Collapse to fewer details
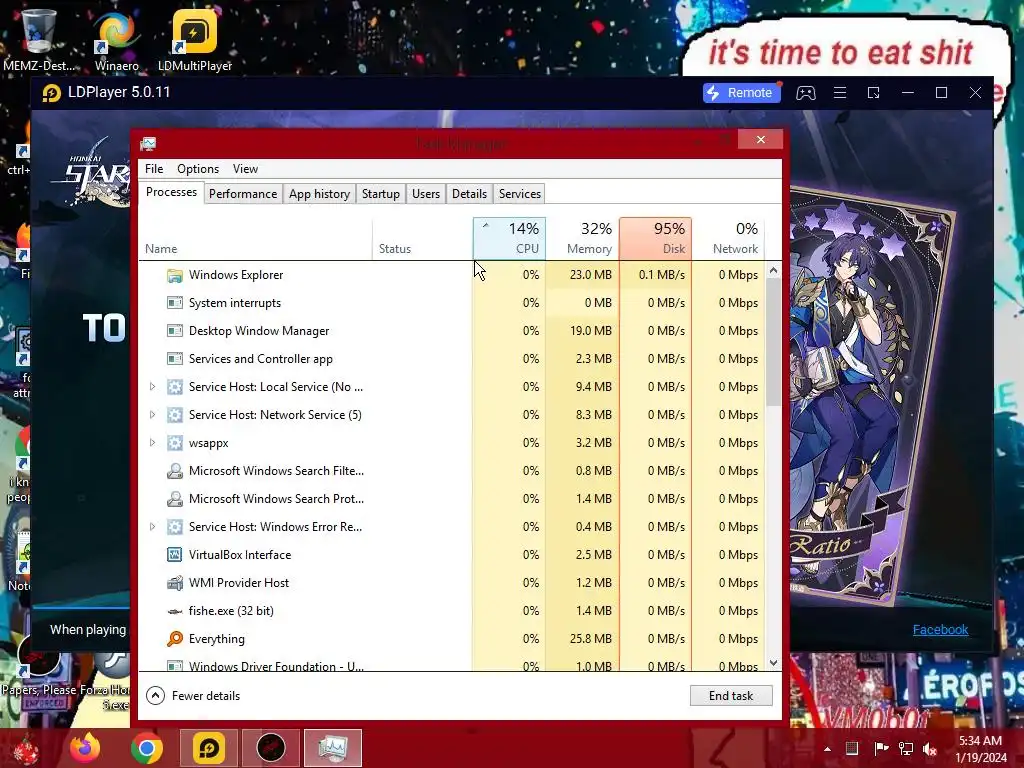Image resolution: width=1024 pixels, height=768 pixels. 193,696
